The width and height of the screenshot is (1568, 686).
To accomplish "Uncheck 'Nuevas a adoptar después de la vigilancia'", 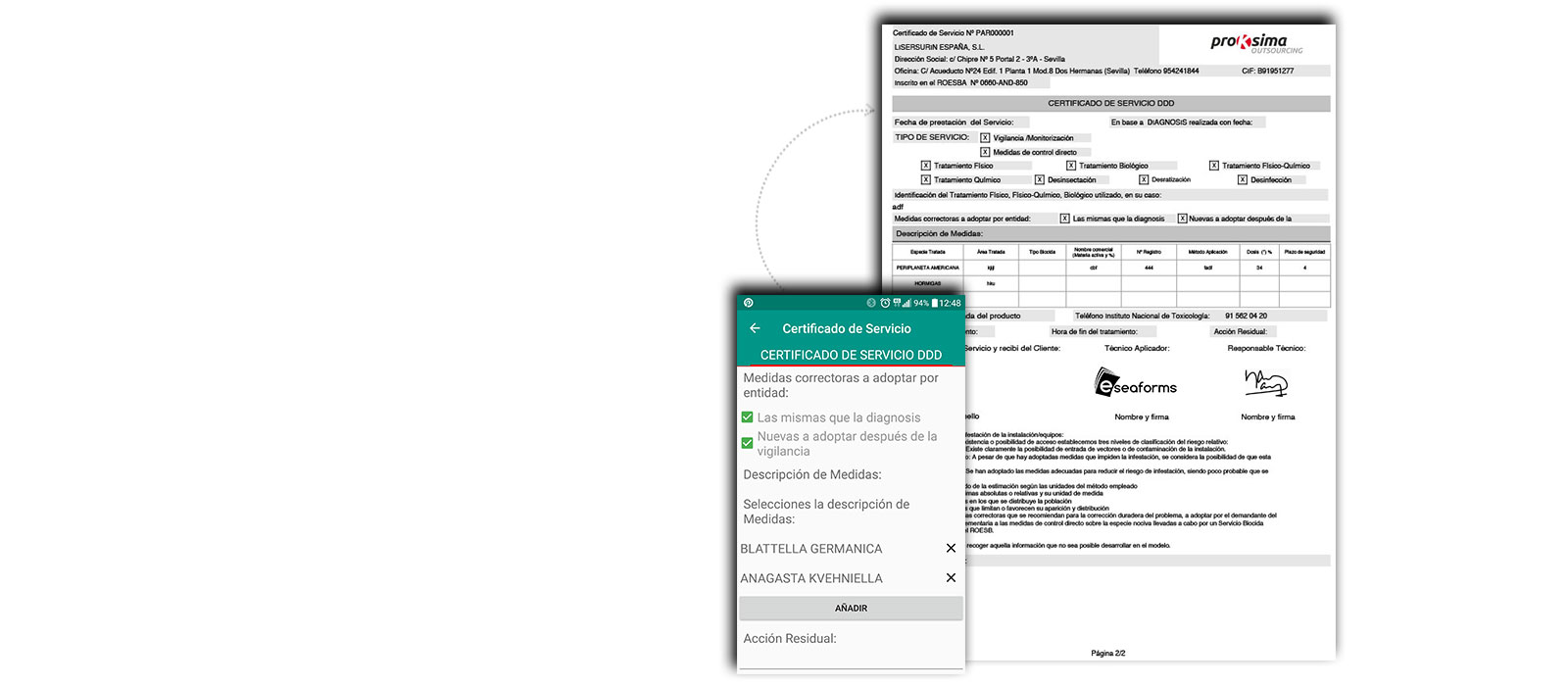I will click(748, 443).
